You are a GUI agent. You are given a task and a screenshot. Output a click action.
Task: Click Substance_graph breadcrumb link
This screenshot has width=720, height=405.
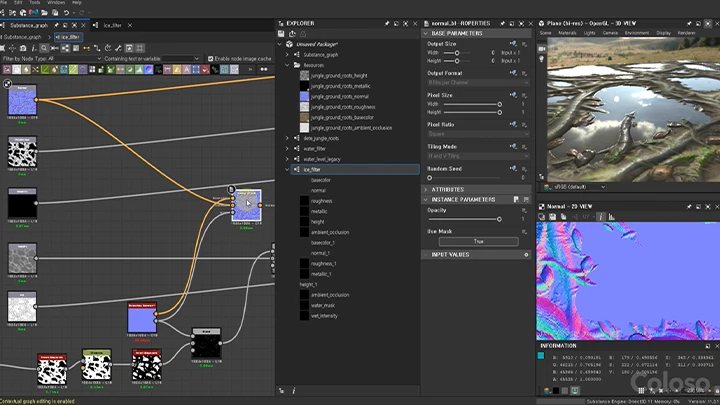[22, 37]
